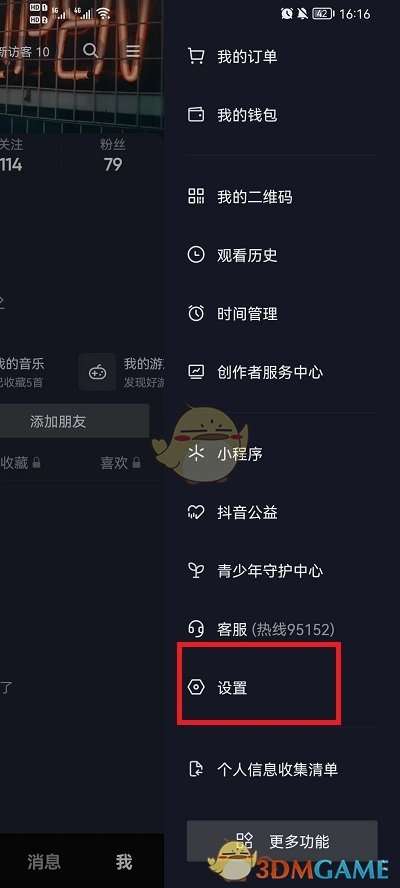Open the wallet icon next to 我的钱包
Image resolution: width=400 pixels, height=888 pixels.
(x=195, y=115)
